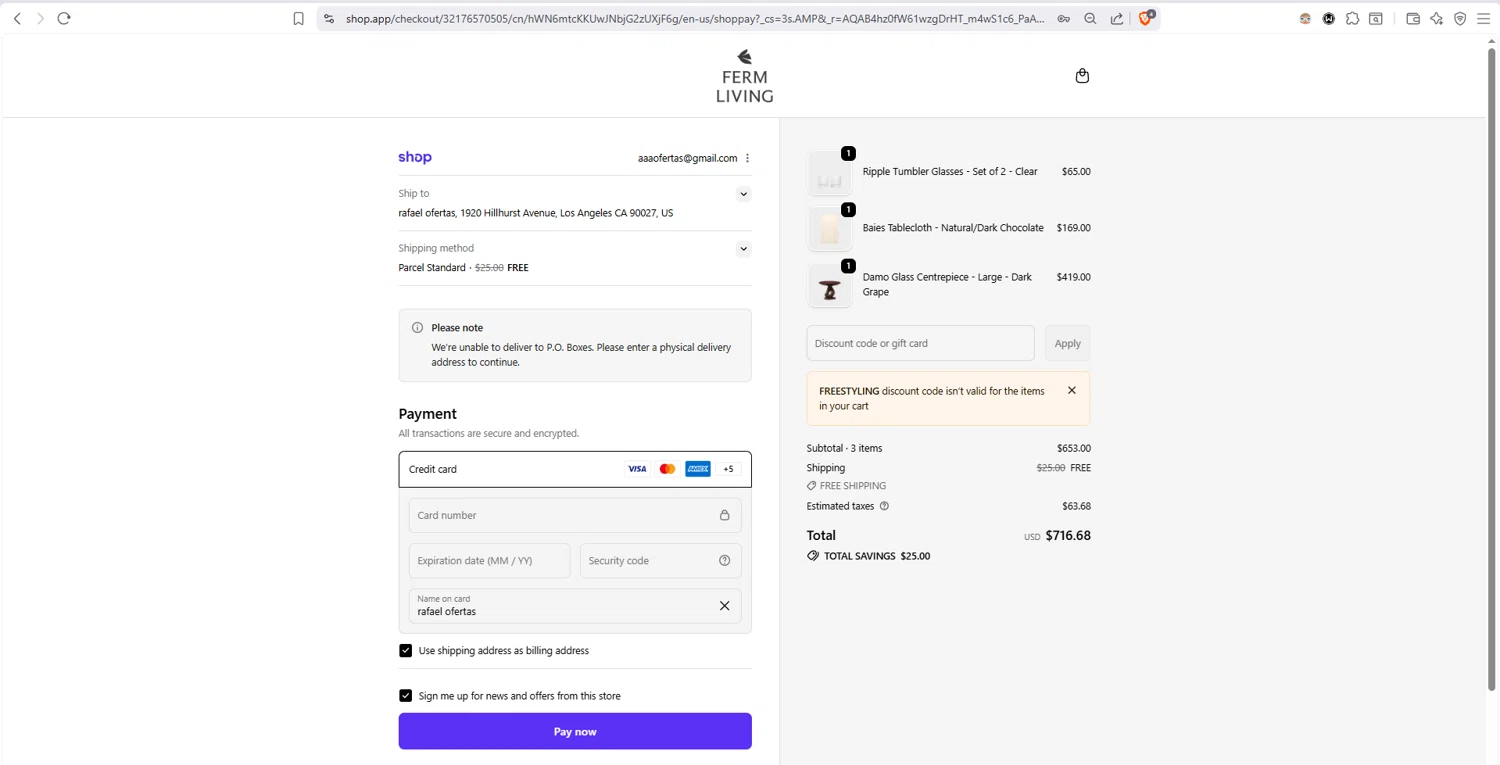Image resolution: width=1500 pixels, height=765 pixels.
Task: Click the Ripple Tumbler Glasses thumbnail
Action: [x=829, y=174]
